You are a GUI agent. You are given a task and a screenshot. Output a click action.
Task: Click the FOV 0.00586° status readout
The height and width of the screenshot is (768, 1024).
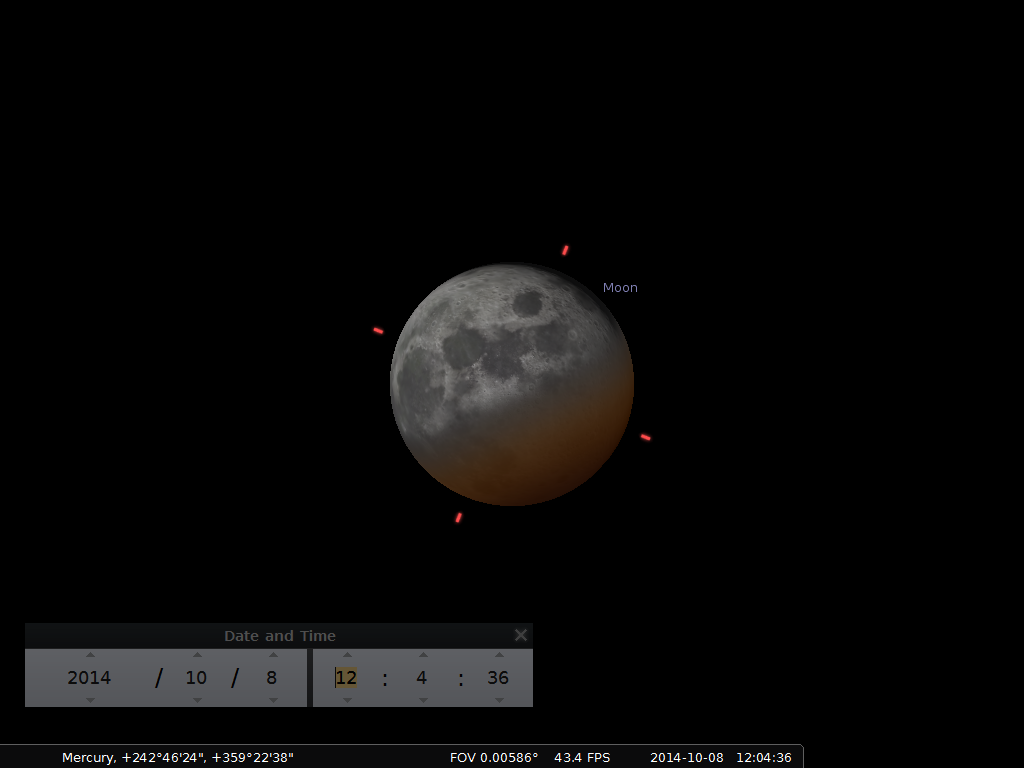coord(494,758)
